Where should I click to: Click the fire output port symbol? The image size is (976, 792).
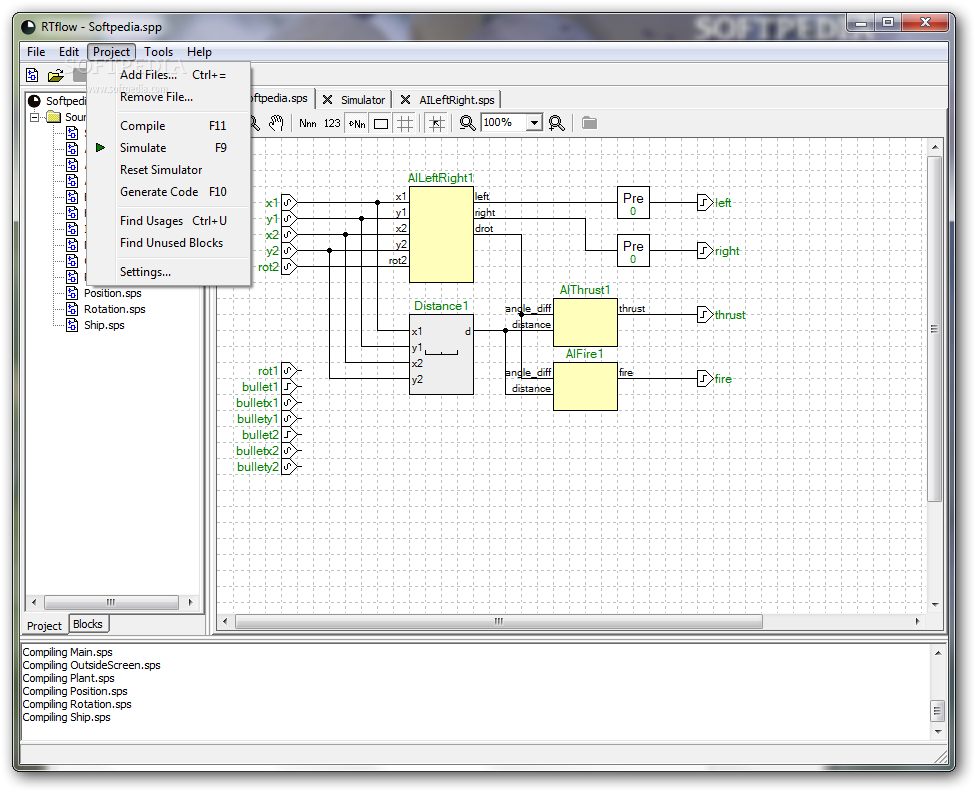[x=705, y=379]
